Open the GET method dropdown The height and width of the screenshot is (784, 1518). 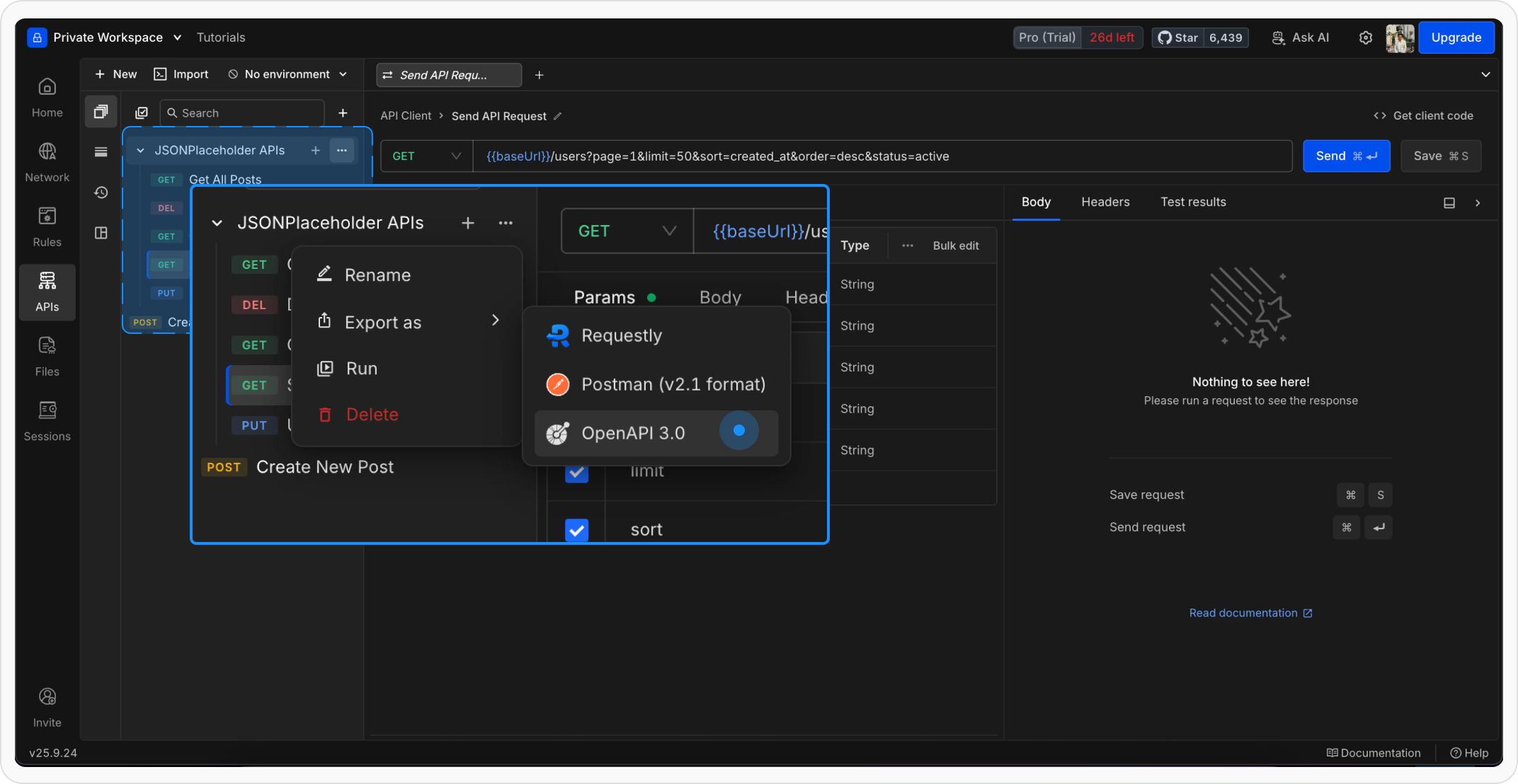[x=426, y=156]
